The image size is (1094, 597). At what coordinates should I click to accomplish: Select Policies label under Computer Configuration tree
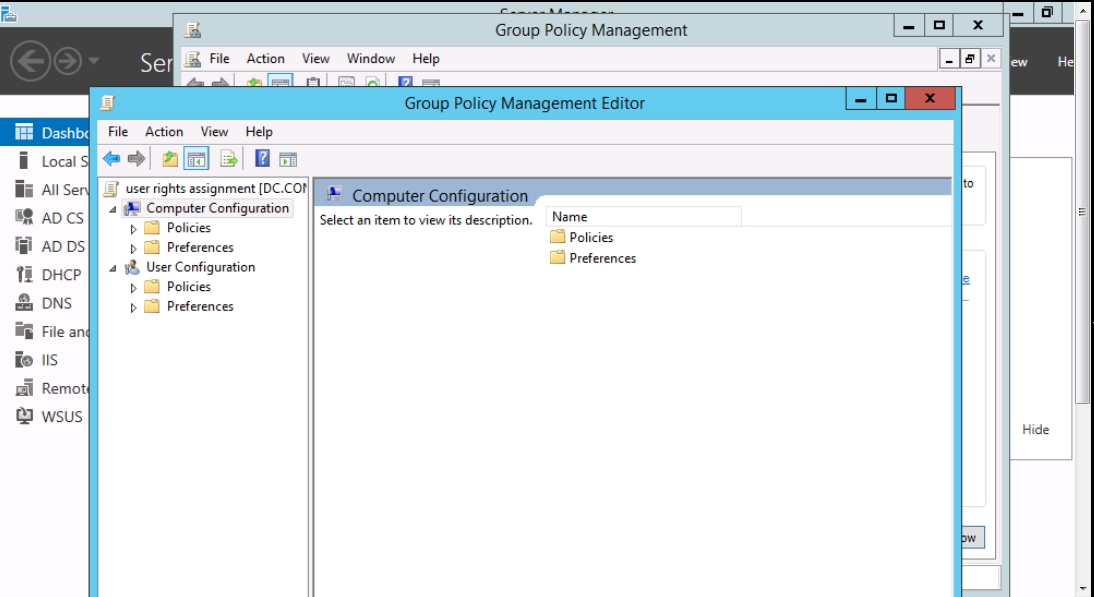click(188, 227)
